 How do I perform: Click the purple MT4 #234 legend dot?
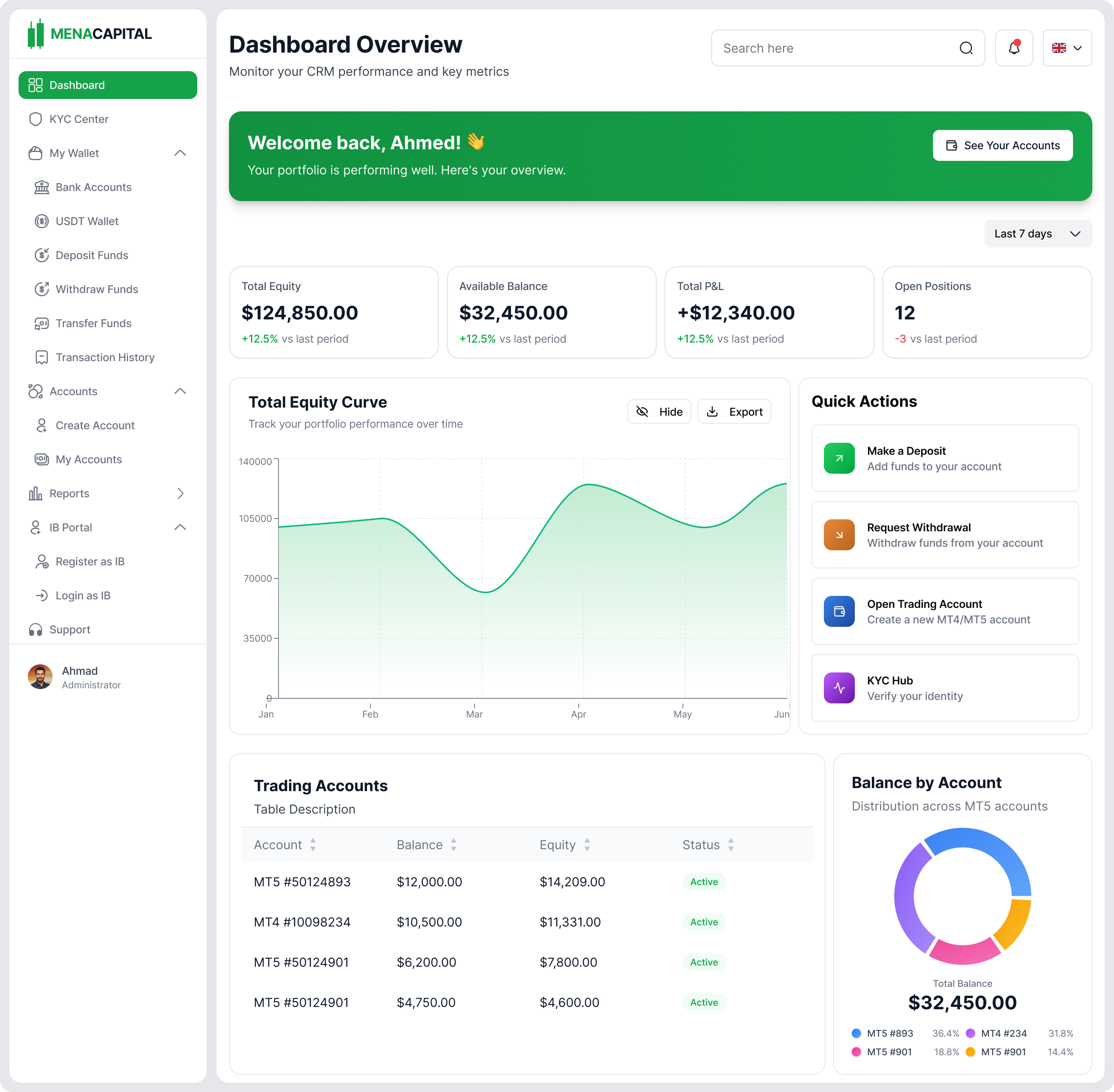point(970,1033)
